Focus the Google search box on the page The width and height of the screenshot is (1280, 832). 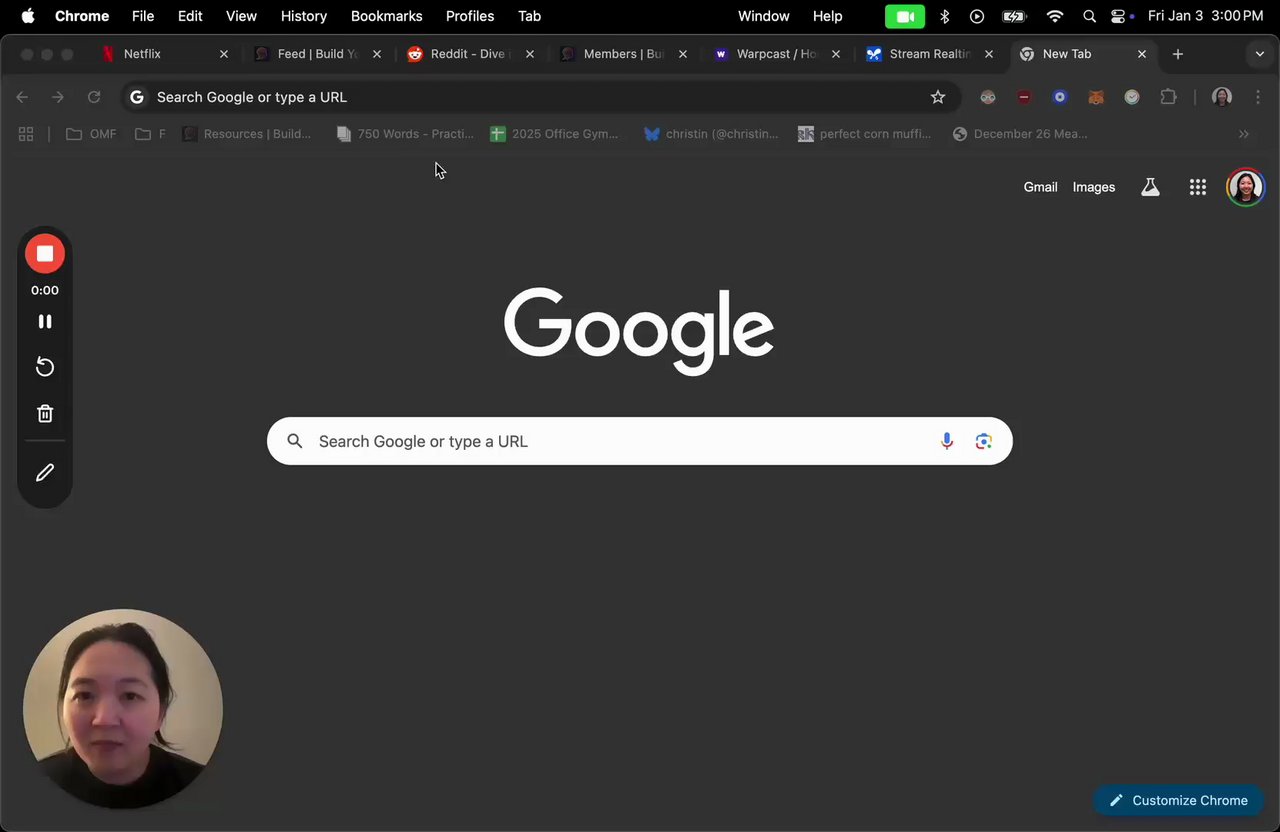[640, 441]
